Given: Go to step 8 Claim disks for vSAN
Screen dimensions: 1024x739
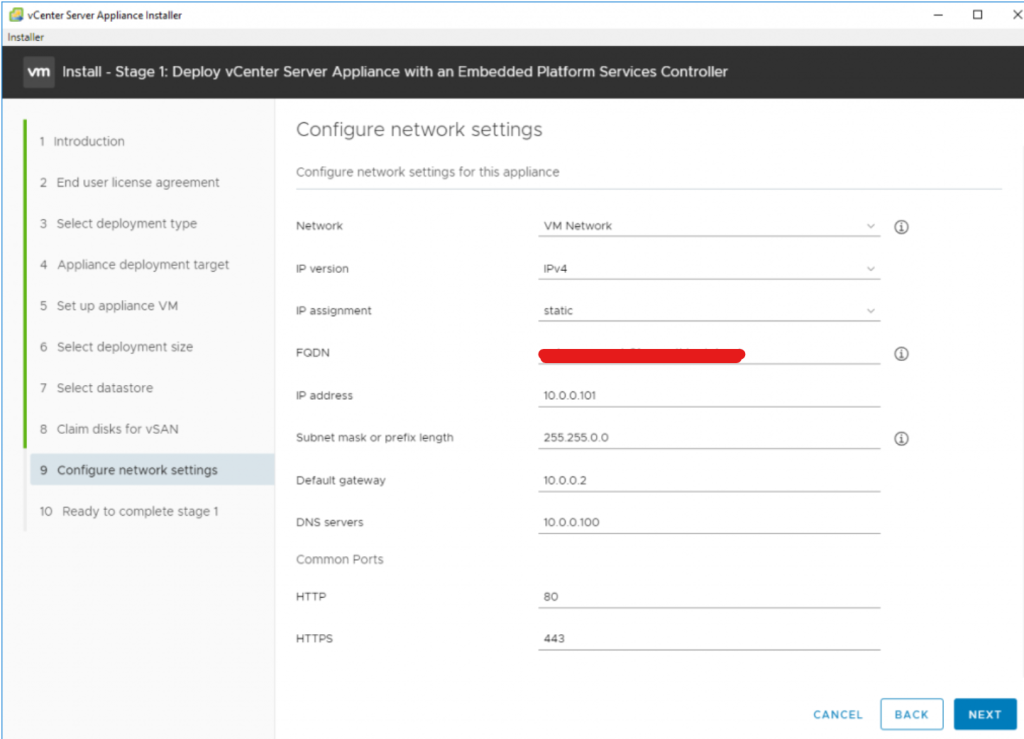Looking at the screenshot, I should click(109, 429).
